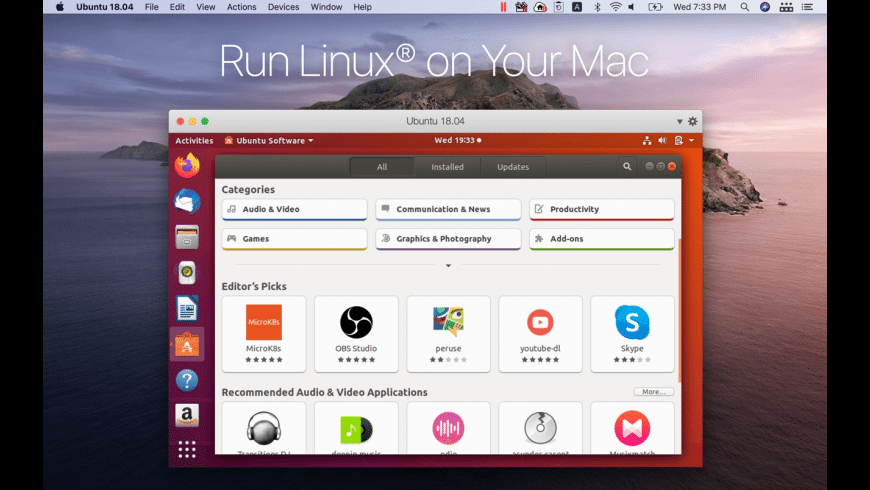Click the macOS volume icon

pos(631,7)
